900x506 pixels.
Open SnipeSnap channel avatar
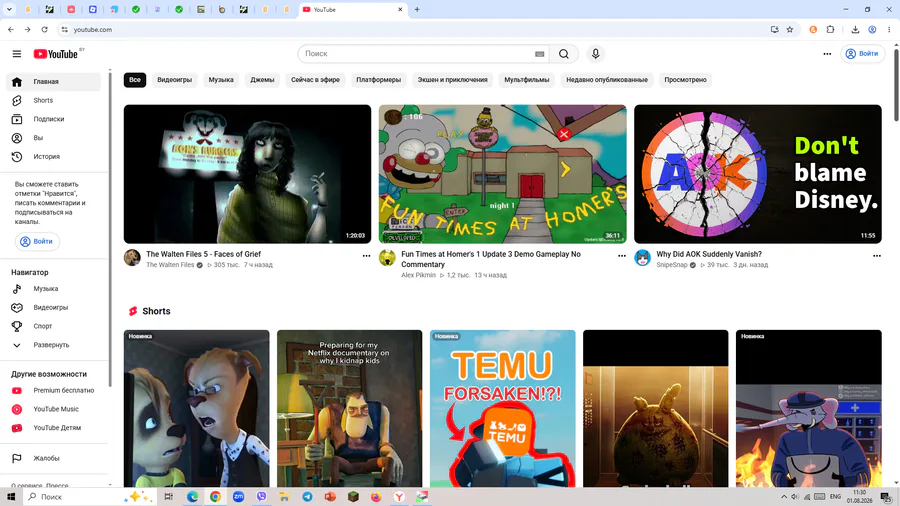pos(642,258)
